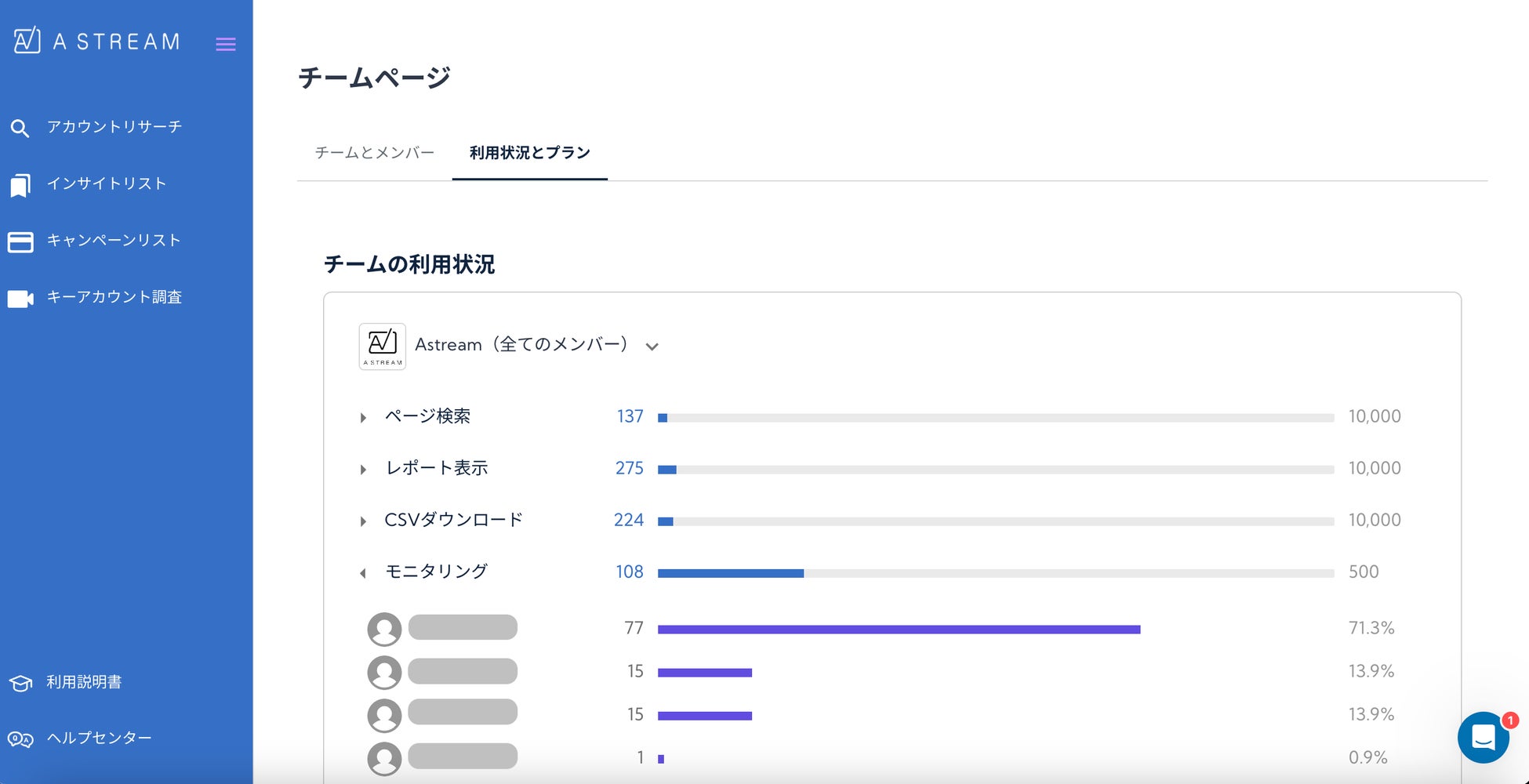
Task: Click the 0.9% percentage value
Action: coord(1368,757)
